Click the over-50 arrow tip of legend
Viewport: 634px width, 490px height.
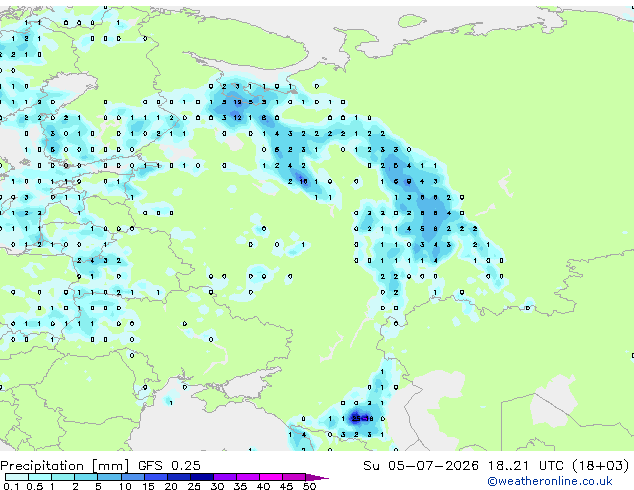317,477
